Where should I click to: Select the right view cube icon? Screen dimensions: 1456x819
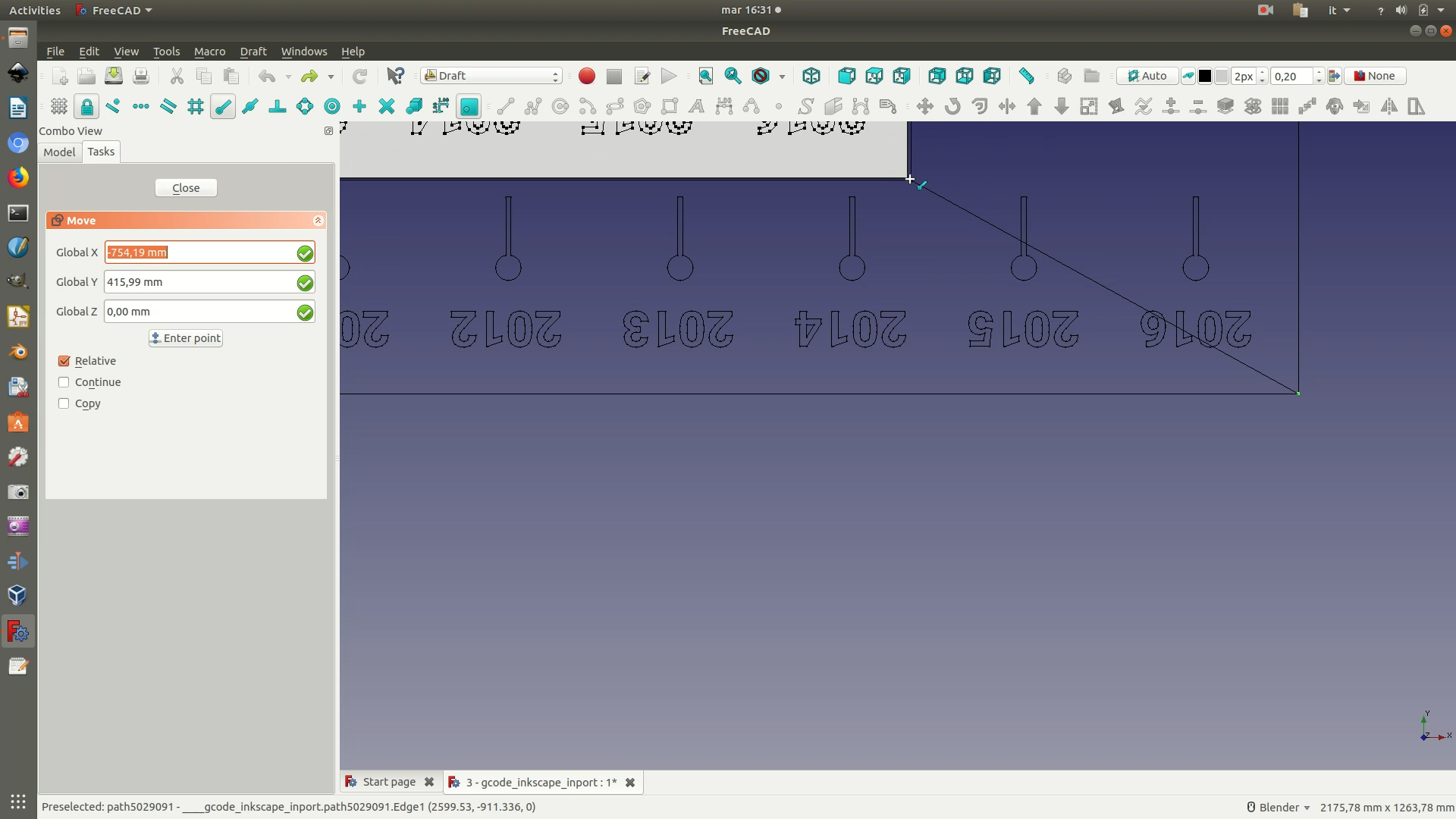tap(901, 76)
